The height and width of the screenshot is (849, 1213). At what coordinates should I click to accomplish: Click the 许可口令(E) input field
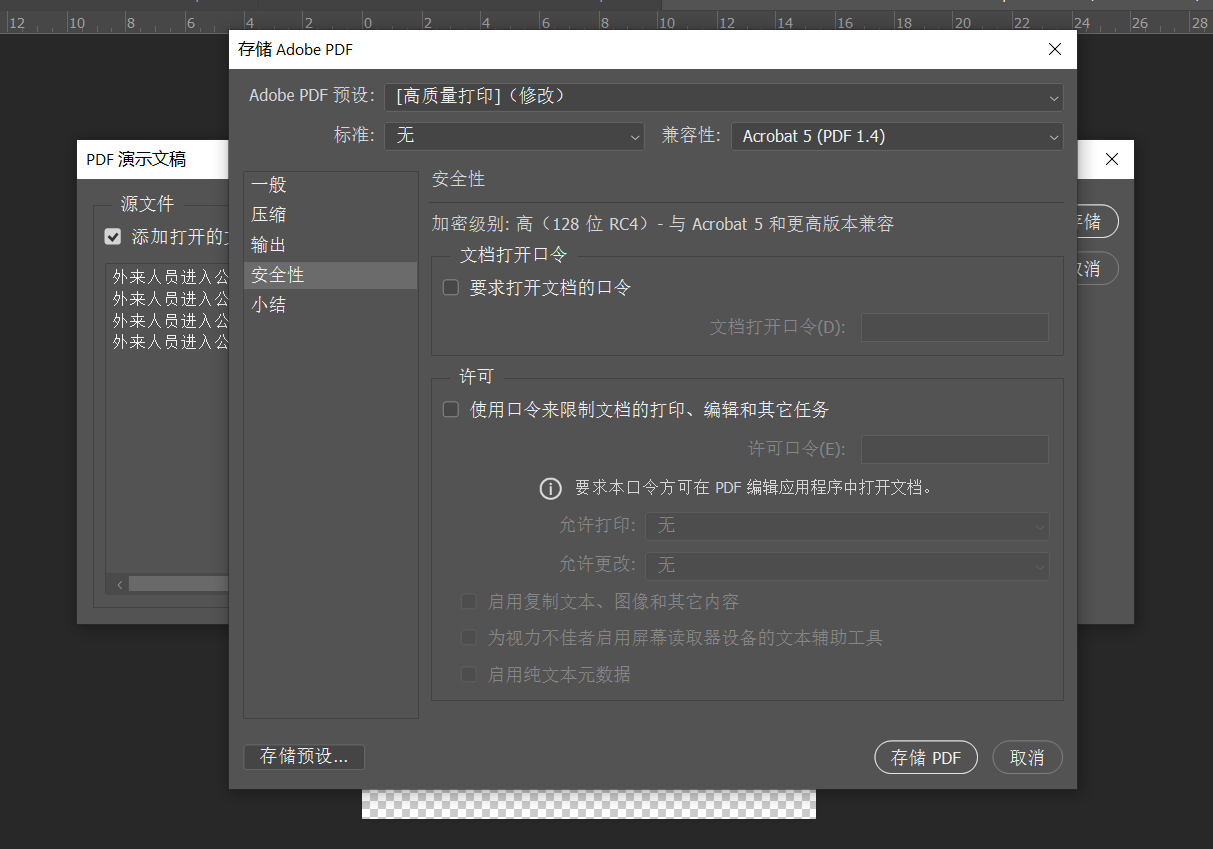coord(955,450)
